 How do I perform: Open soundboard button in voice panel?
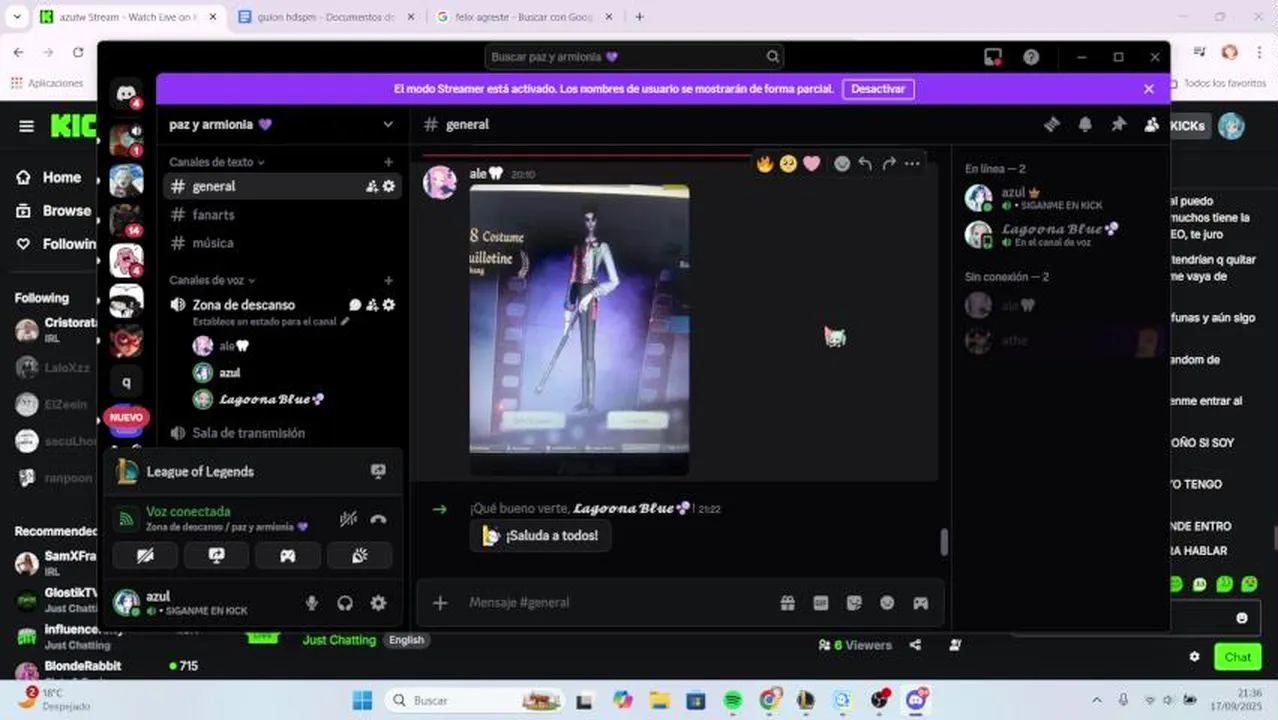[360, 555]
